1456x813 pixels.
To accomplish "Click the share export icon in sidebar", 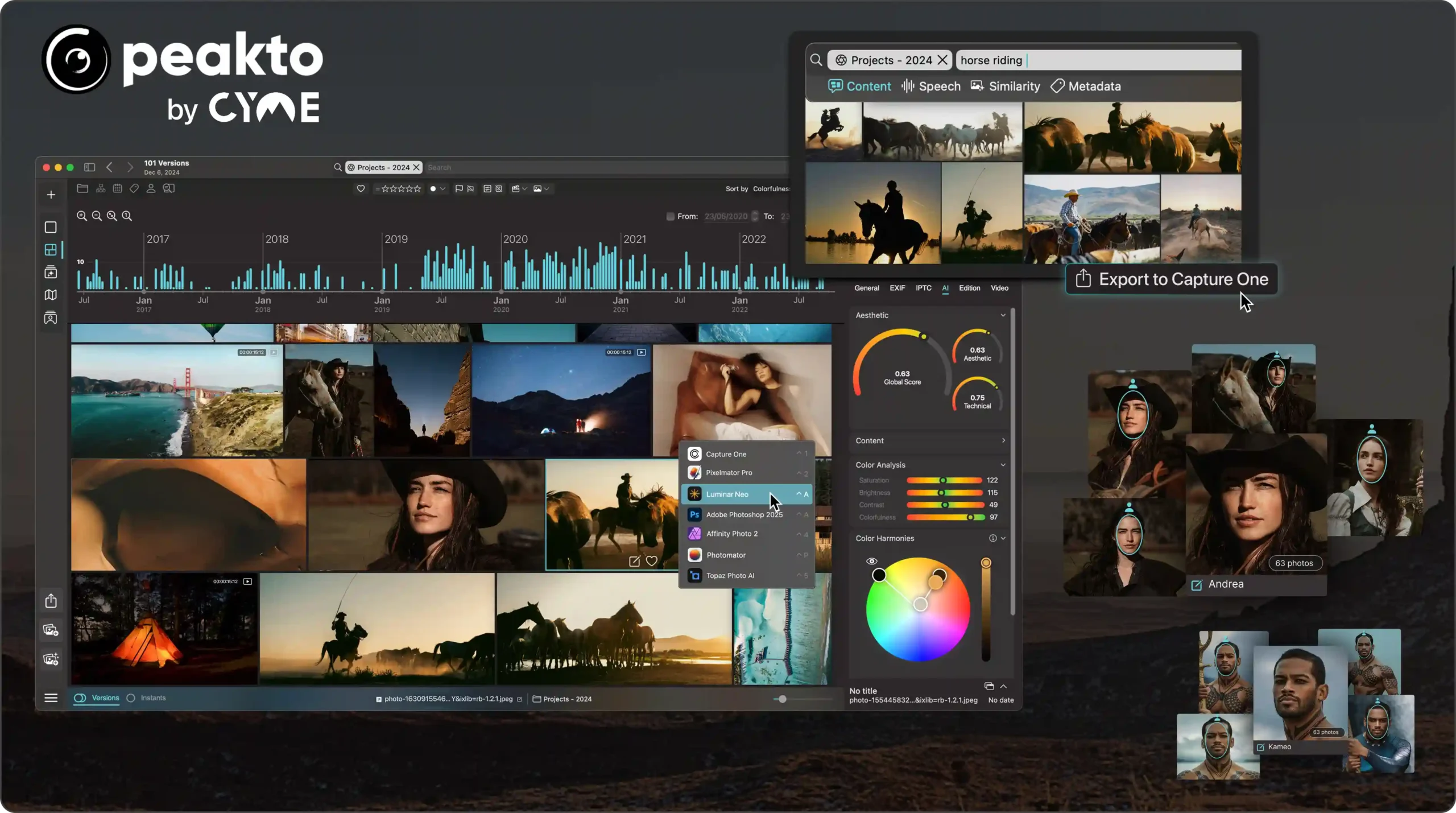I will 51,601.
